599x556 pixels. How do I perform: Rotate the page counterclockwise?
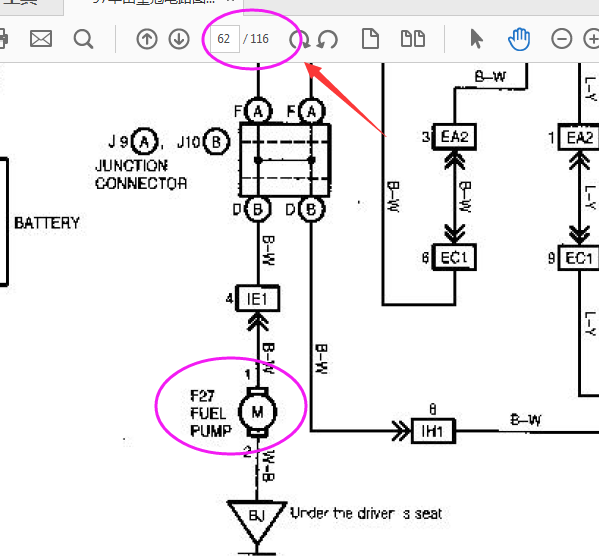click(x=327, y=39)
